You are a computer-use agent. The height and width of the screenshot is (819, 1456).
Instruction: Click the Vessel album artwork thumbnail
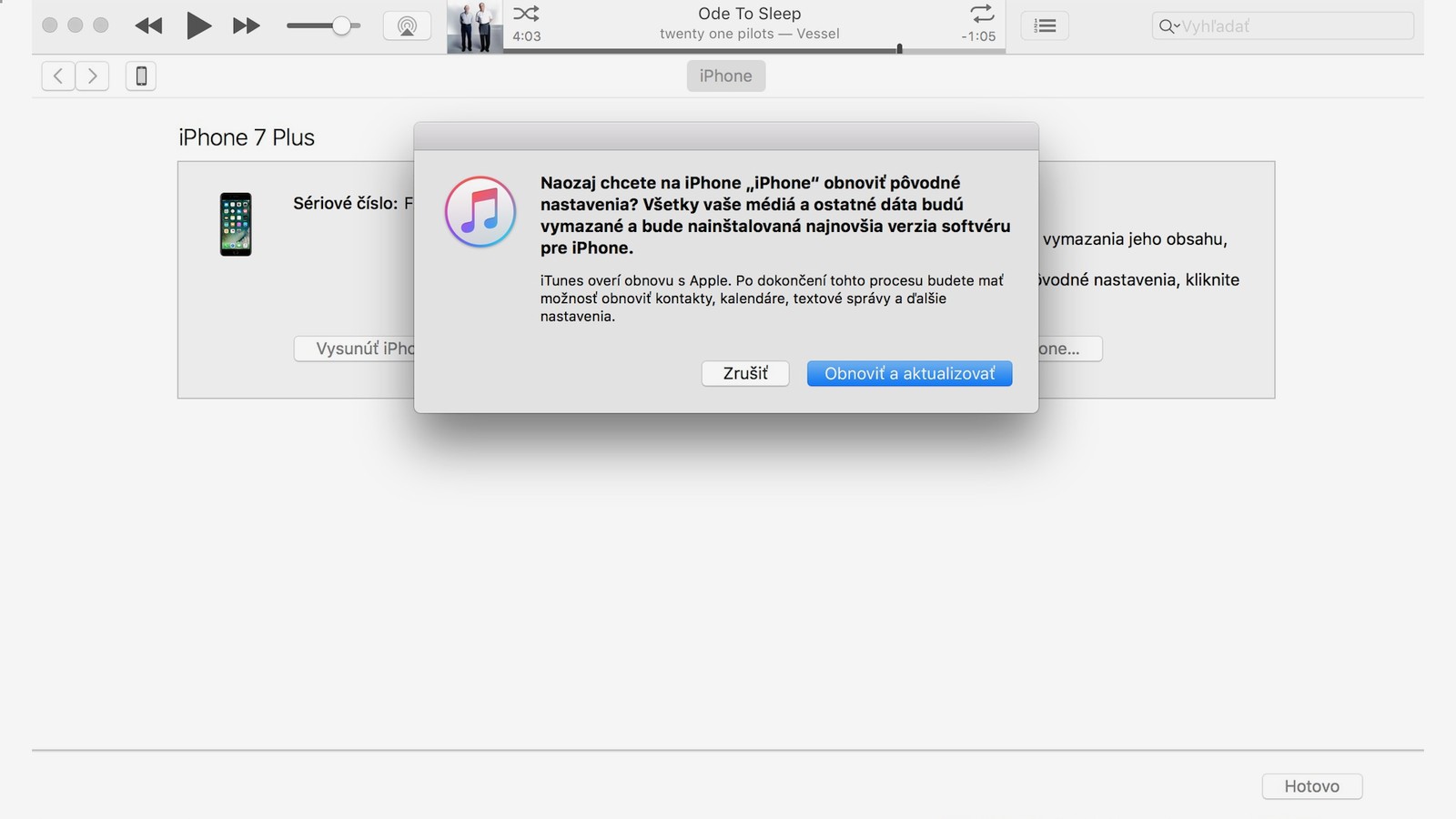pos(475,26)
